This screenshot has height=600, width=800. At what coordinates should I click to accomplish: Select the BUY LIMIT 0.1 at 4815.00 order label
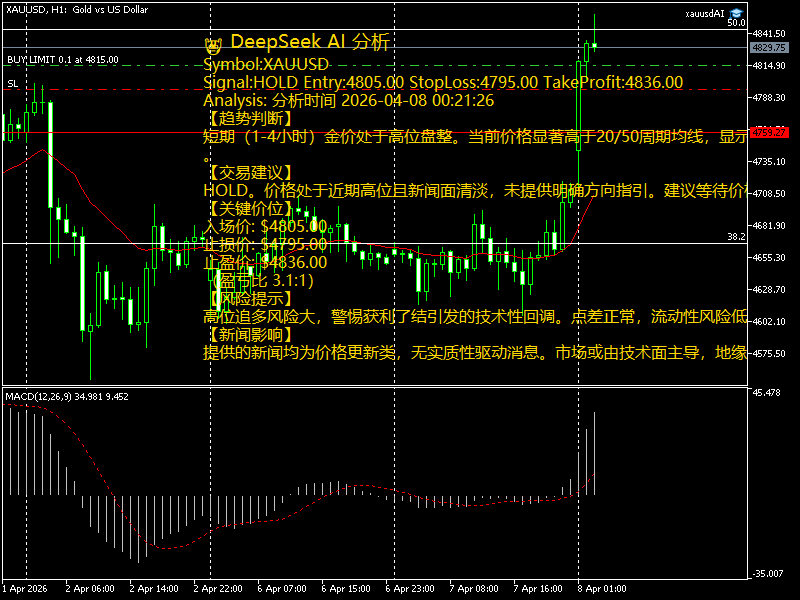(62, 59)
